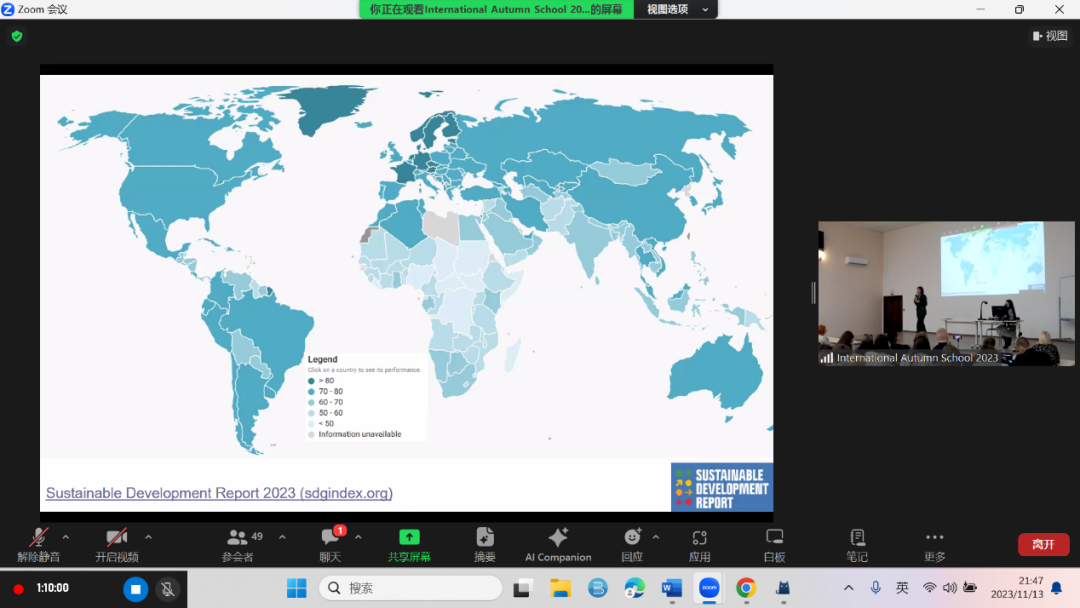
Task: Expand audio options arrow beside 解除静音
Action: click(66, 537)
